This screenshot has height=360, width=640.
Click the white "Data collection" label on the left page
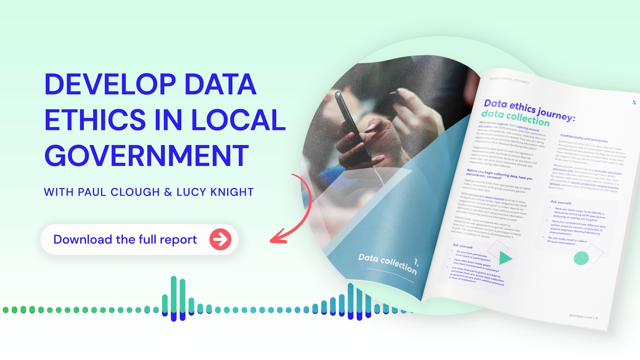pos(388,264)
